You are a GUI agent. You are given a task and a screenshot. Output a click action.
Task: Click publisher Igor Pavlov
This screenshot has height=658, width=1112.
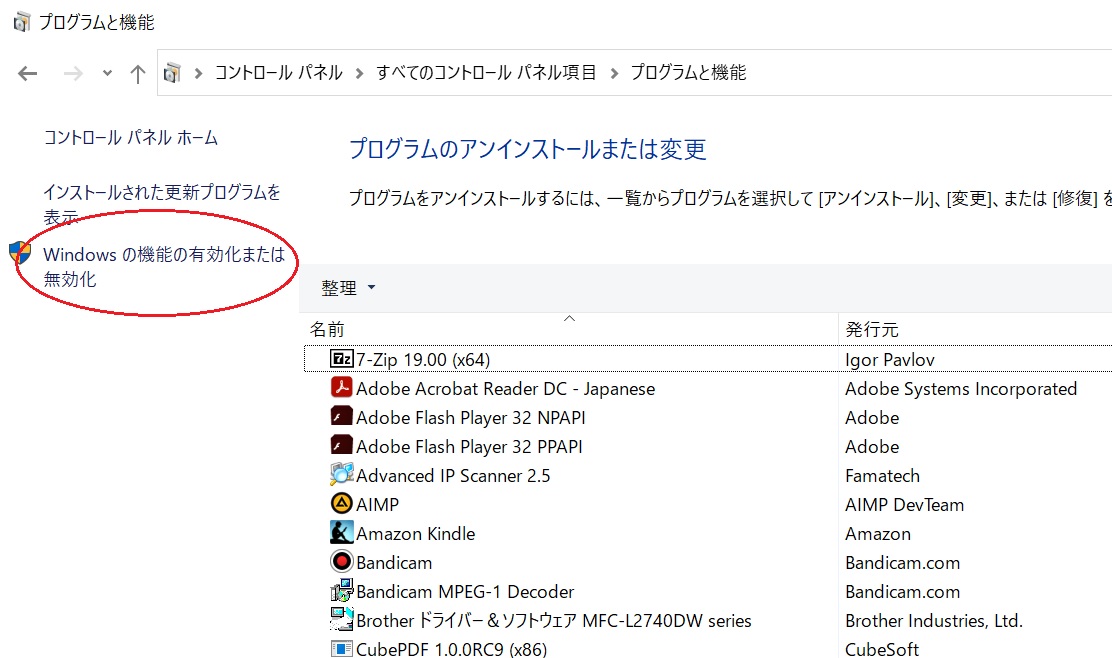click(890, 359)
